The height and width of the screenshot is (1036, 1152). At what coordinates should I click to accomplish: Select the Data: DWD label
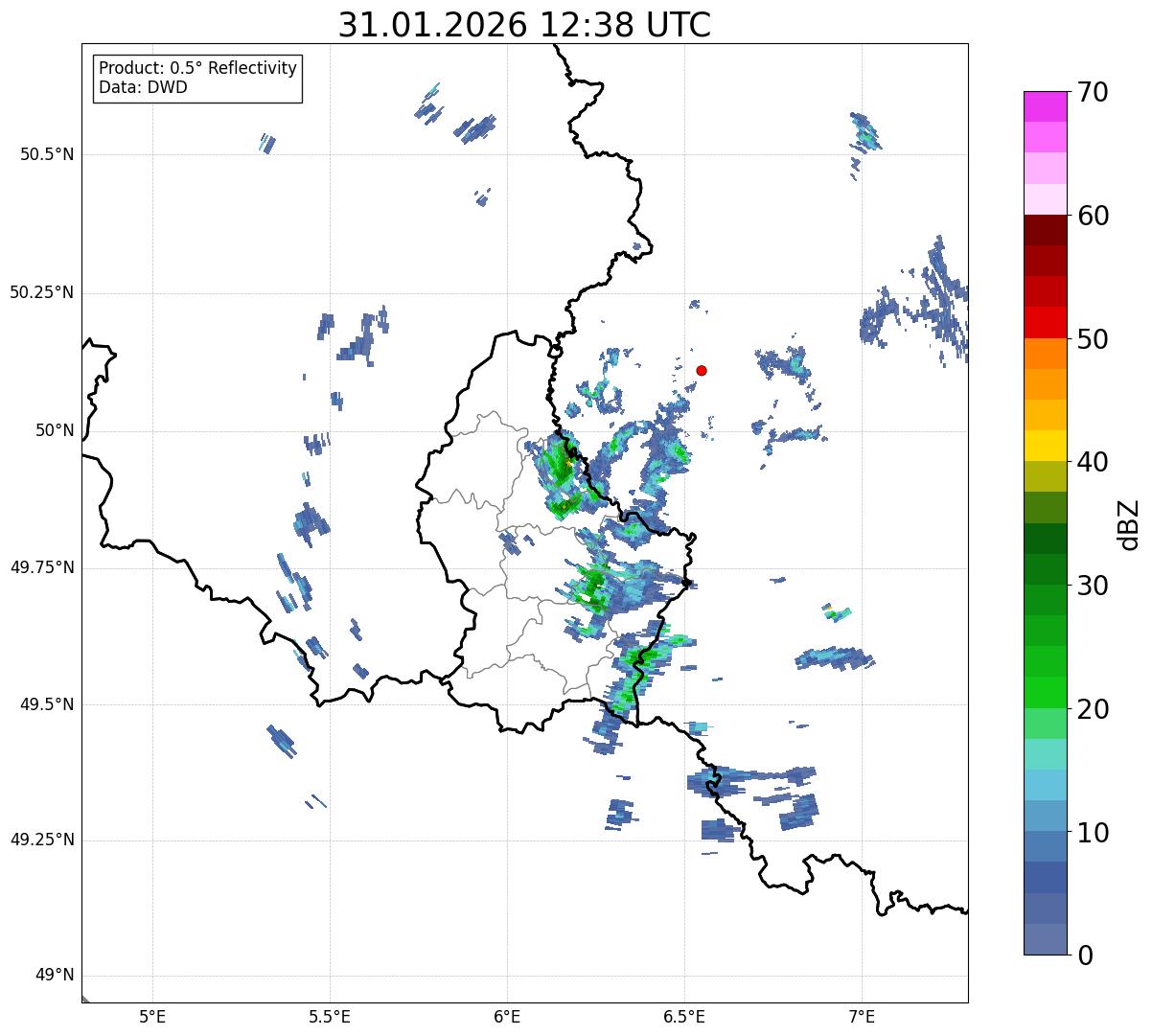(143, 87)
